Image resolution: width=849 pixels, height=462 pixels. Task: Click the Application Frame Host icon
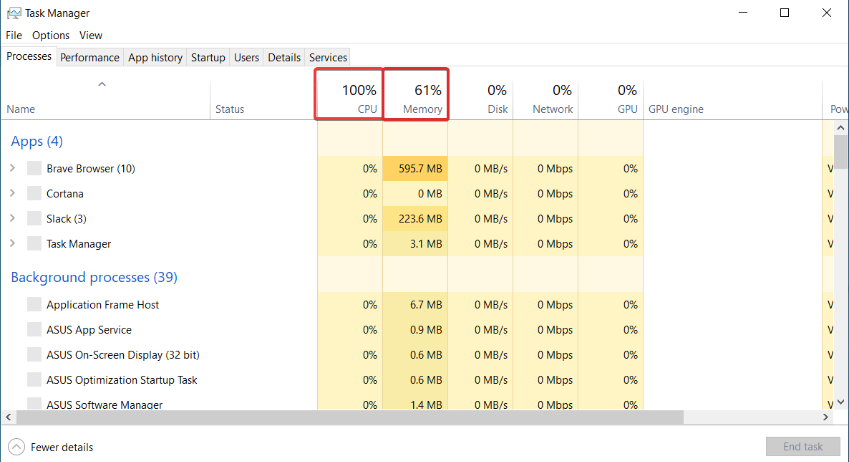tap(35, 305)
